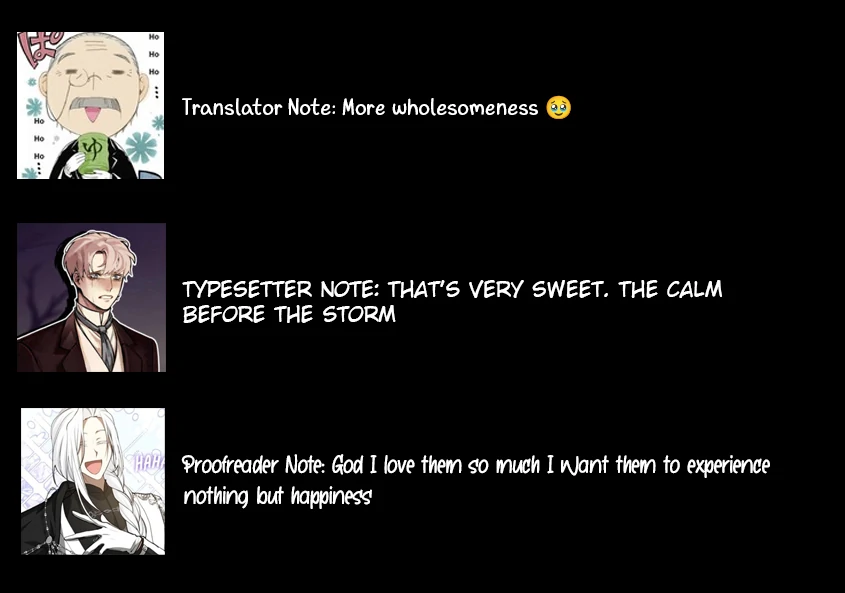Click the word 'SWEET' in typesetter note
Viewport: 845px width, 593px height.
(570, 289)
